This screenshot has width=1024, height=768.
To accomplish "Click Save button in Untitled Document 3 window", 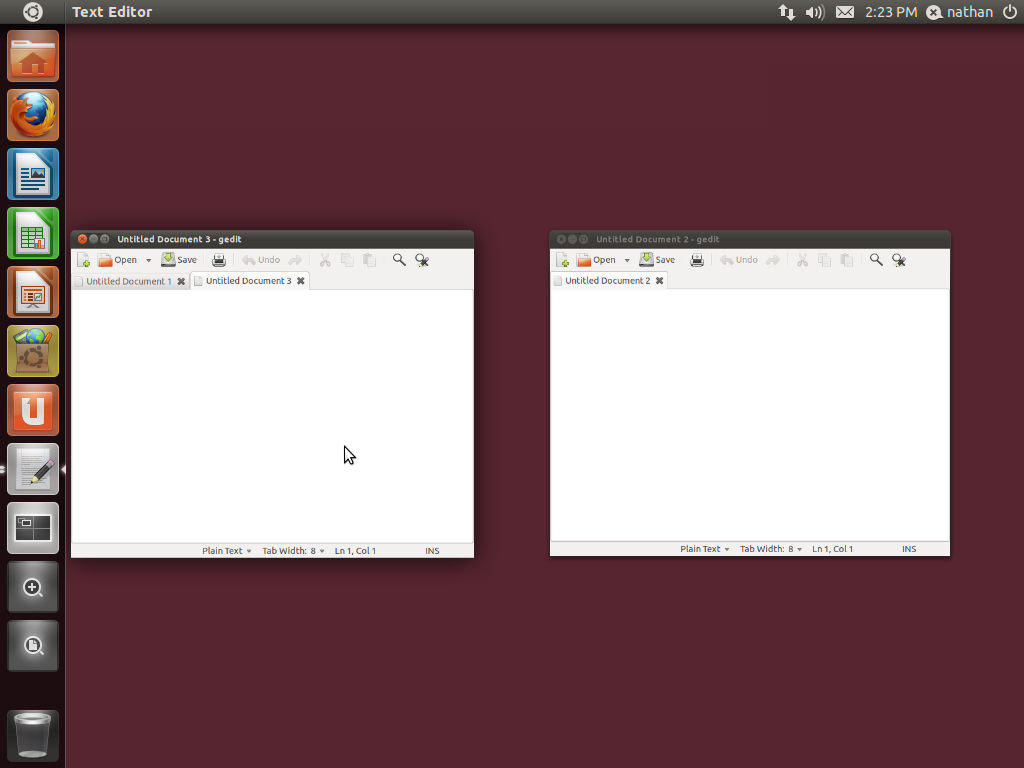I will pos(179,260).
